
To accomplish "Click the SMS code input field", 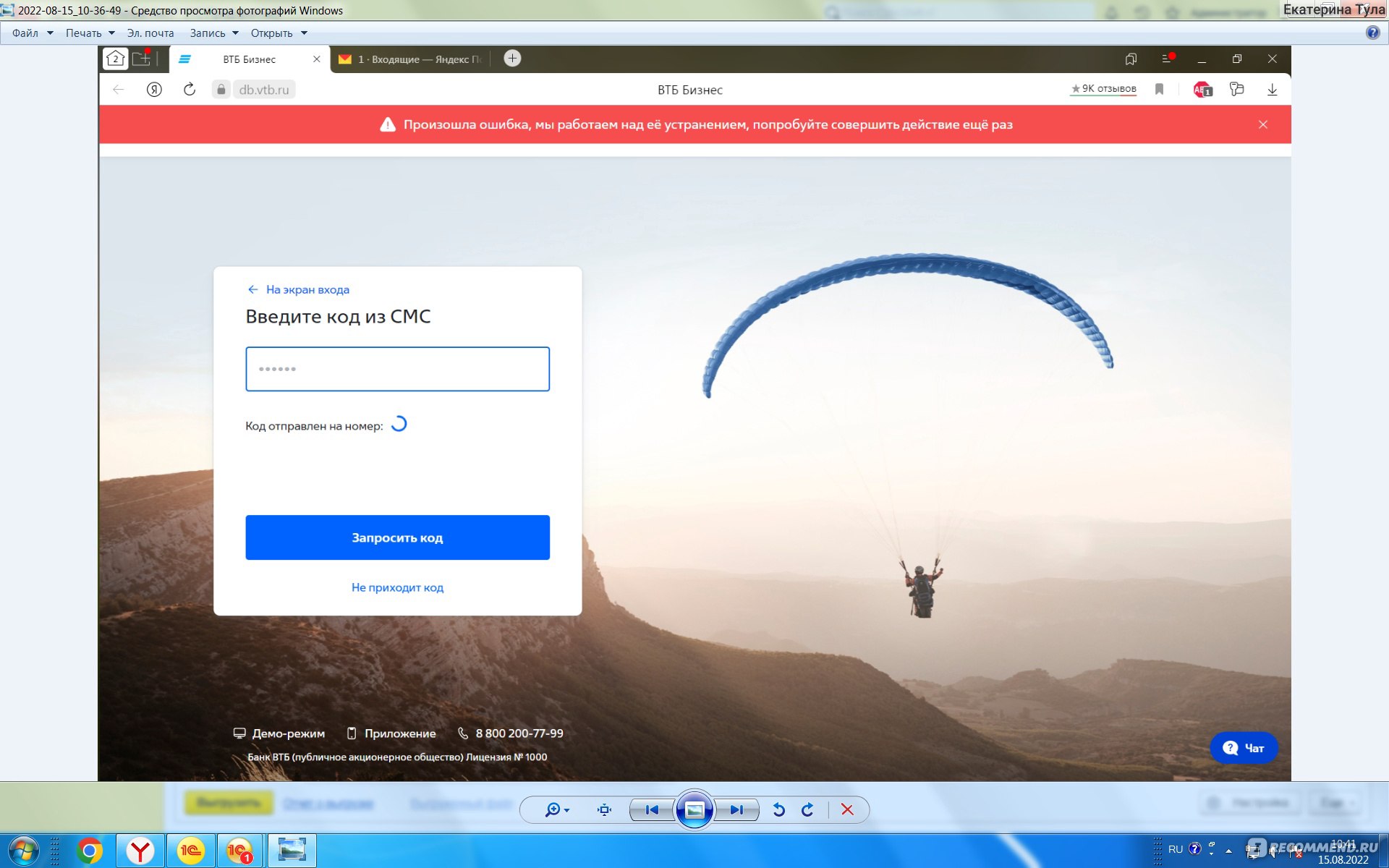I will [x=398, y=369].
